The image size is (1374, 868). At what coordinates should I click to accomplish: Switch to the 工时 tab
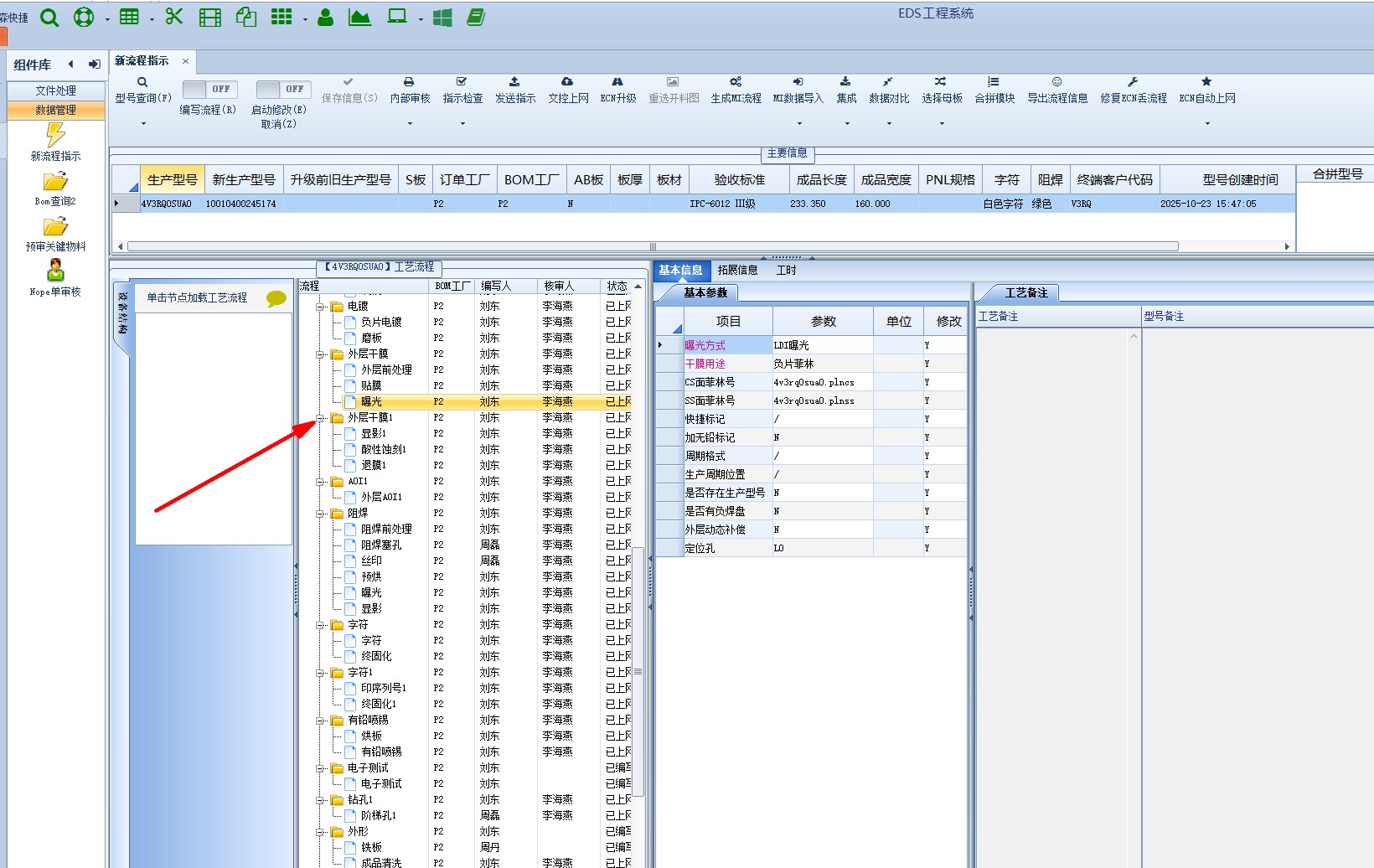coord(786,270)
